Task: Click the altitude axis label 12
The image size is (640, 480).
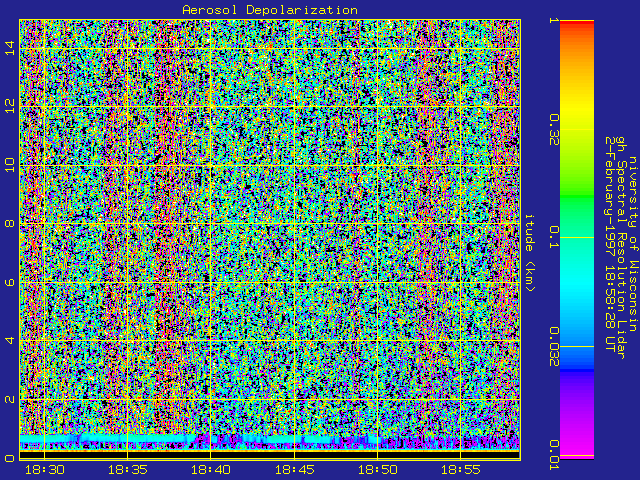Action: coord(9,107)
